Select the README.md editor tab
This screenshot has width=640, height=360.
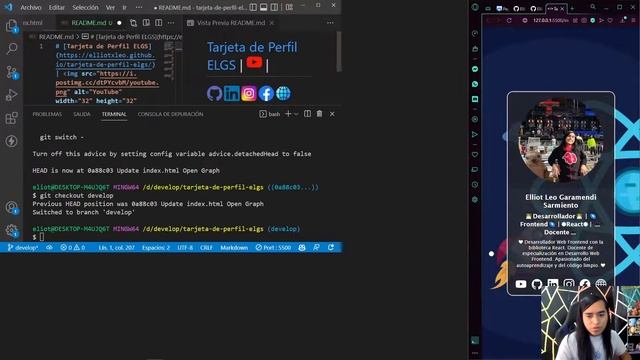coord(91,23)
